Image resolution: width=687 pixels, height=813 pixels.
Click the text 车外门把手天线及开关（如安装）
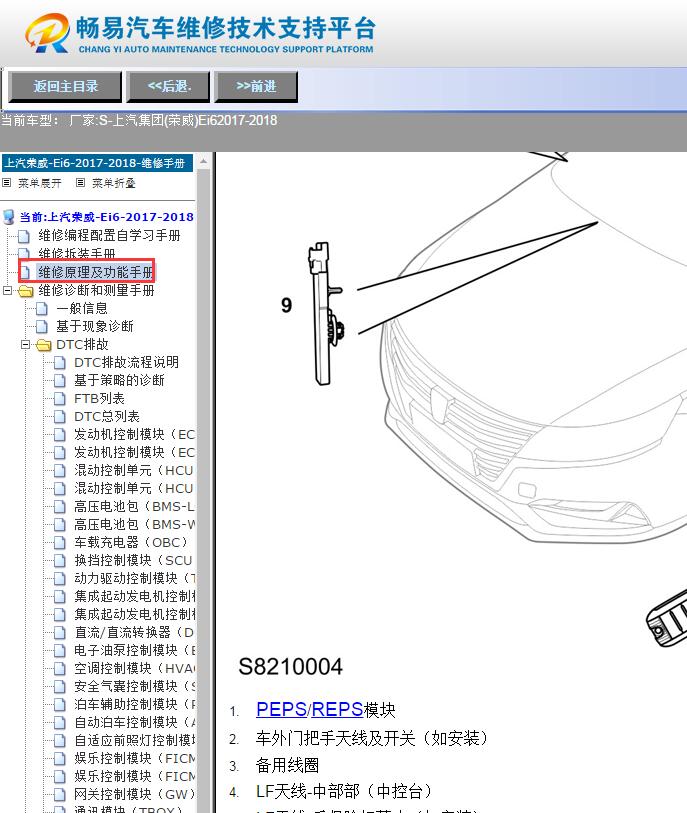click(x=372, y=738)
